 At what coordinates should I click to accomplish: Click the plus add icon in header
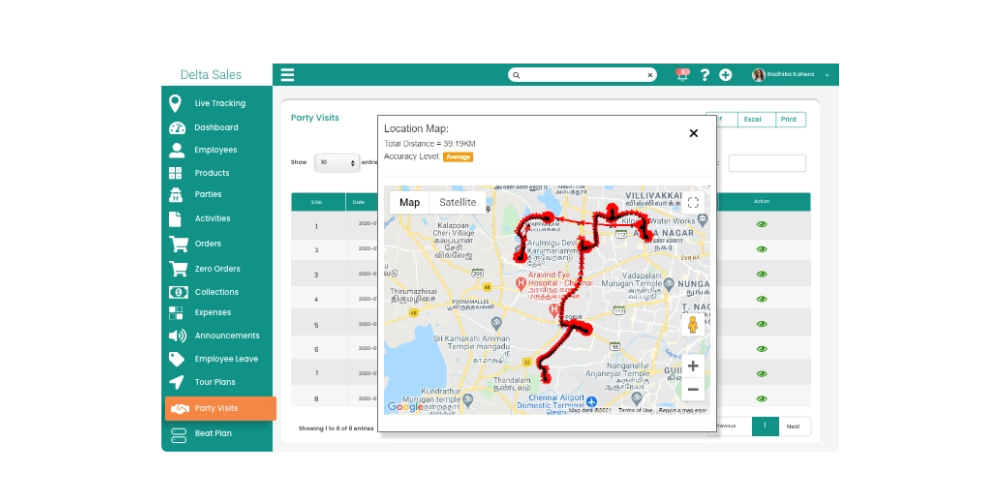[726, 75]
